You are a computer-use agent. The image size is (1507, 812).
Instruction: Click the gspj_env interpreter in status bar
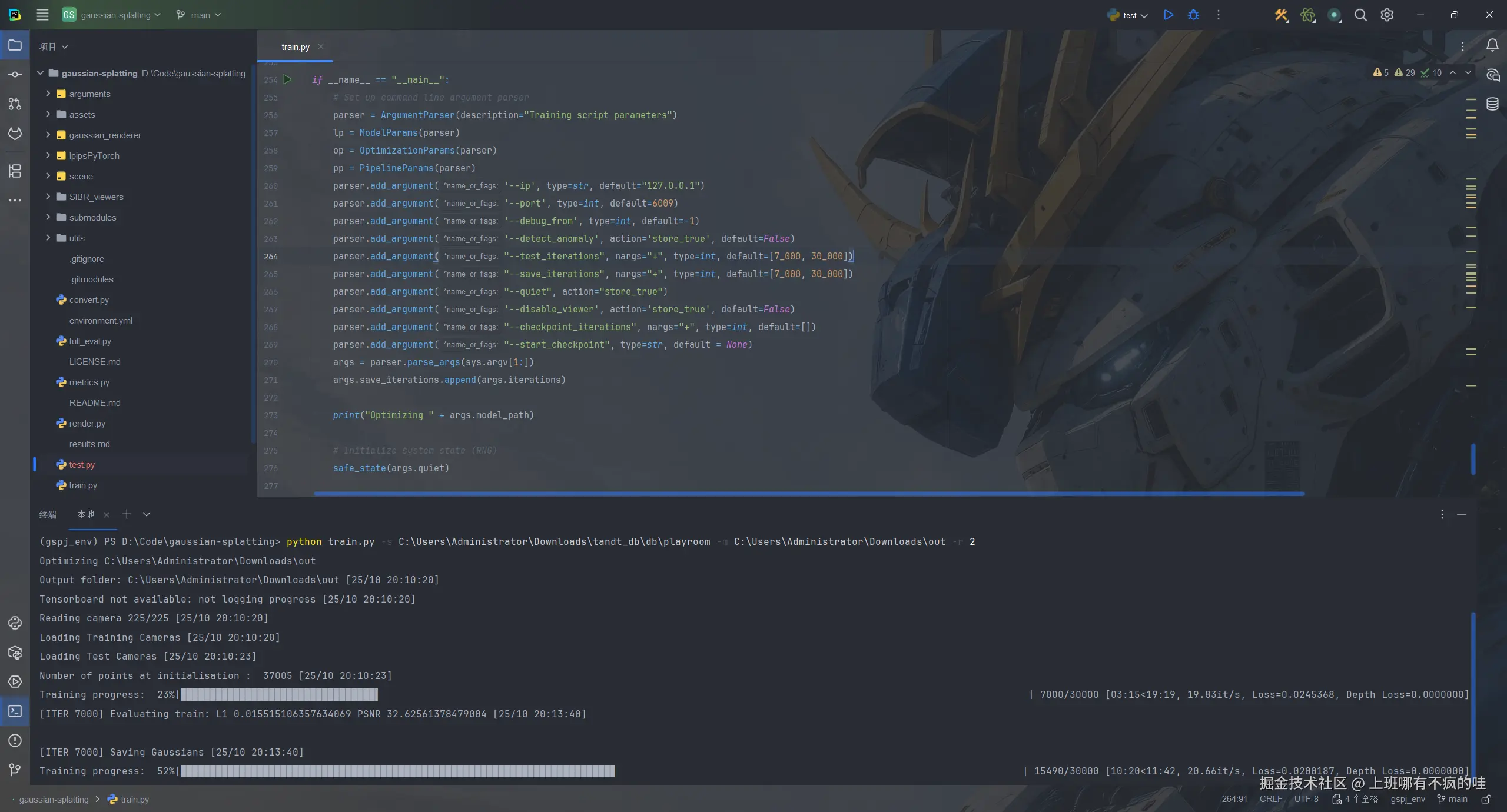point(1408,799)
